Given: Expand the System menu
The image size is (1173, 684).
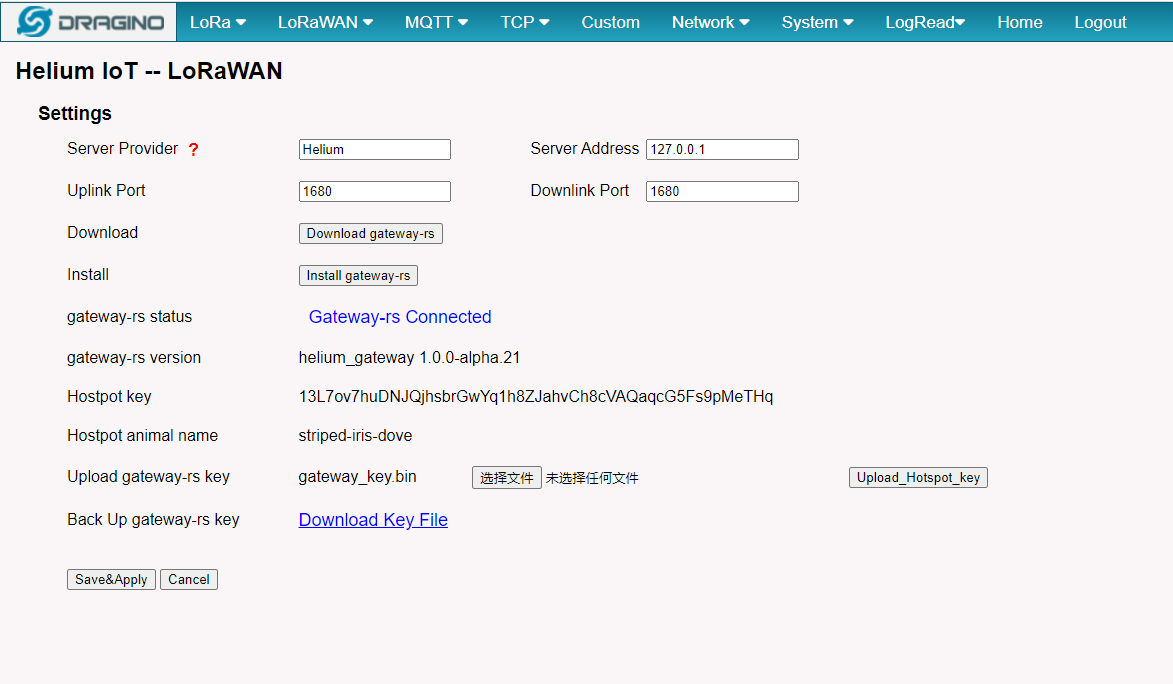Looking at the screenshot, I should 817,22.
